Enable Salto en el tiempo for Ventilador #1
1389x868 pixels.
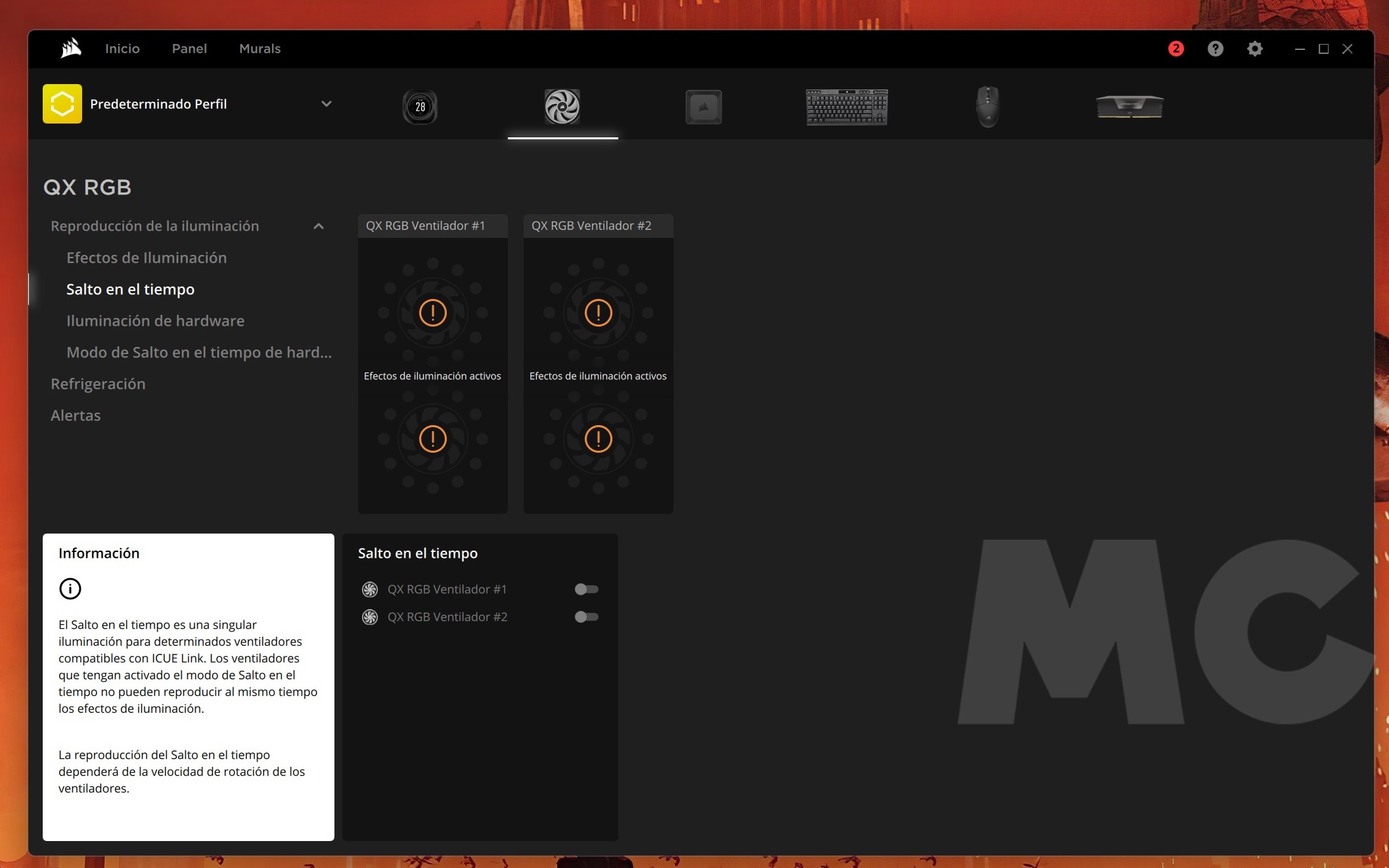tap(586, 589)
